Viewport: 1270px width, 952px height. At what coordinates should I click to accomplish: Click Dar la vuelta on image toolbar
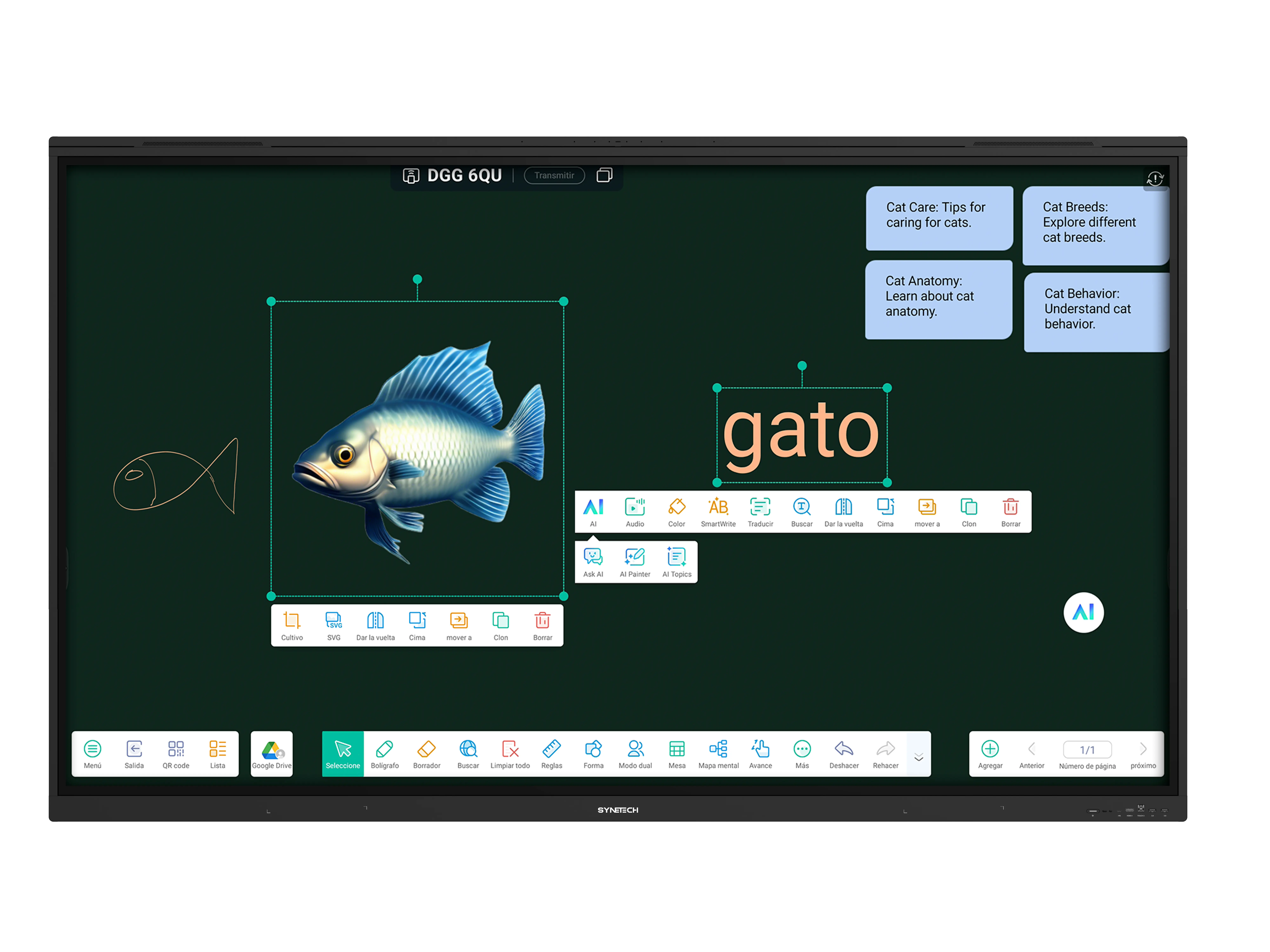pyautogui.click(x=375, y=625)
